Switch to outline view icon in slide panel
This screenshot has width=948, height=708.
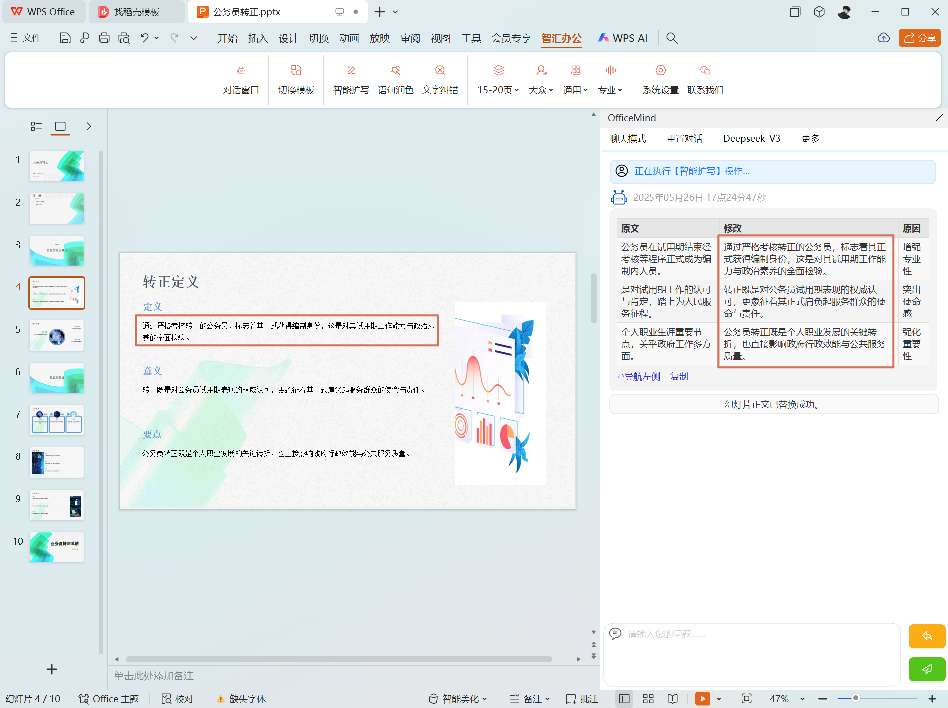pyautogui.click(x=36, y=126)
